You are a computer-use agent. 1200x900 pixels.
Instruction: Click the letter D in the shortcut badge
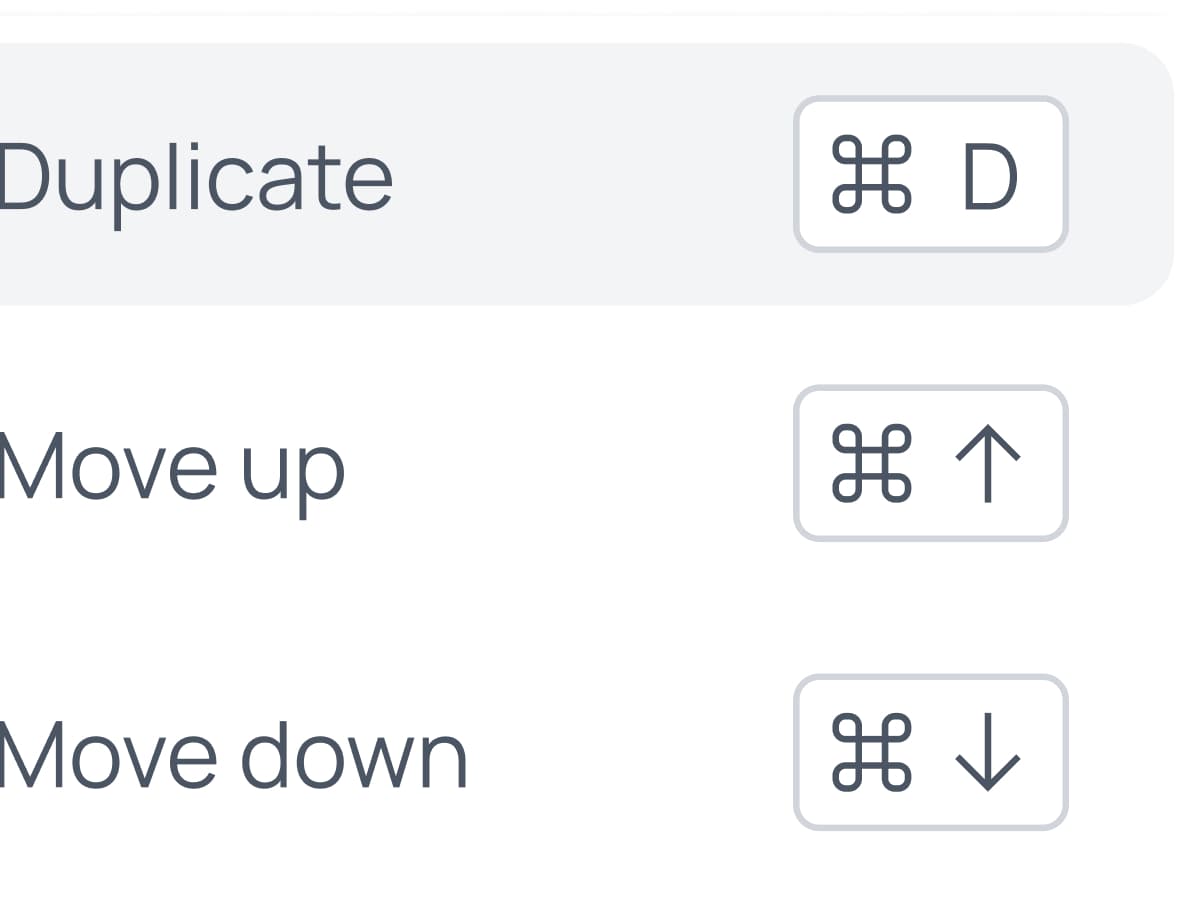990,176
